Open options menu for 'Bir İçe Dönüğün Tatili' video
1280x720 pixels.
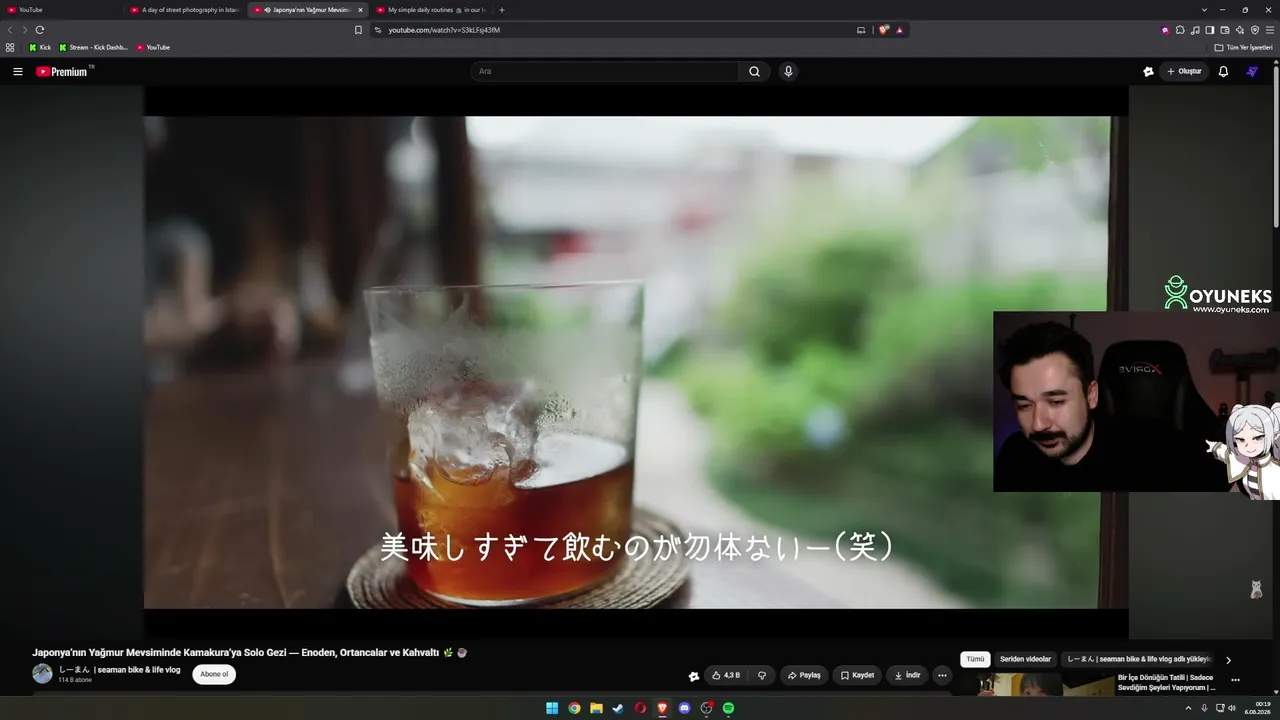click(x=1236, y=680)
